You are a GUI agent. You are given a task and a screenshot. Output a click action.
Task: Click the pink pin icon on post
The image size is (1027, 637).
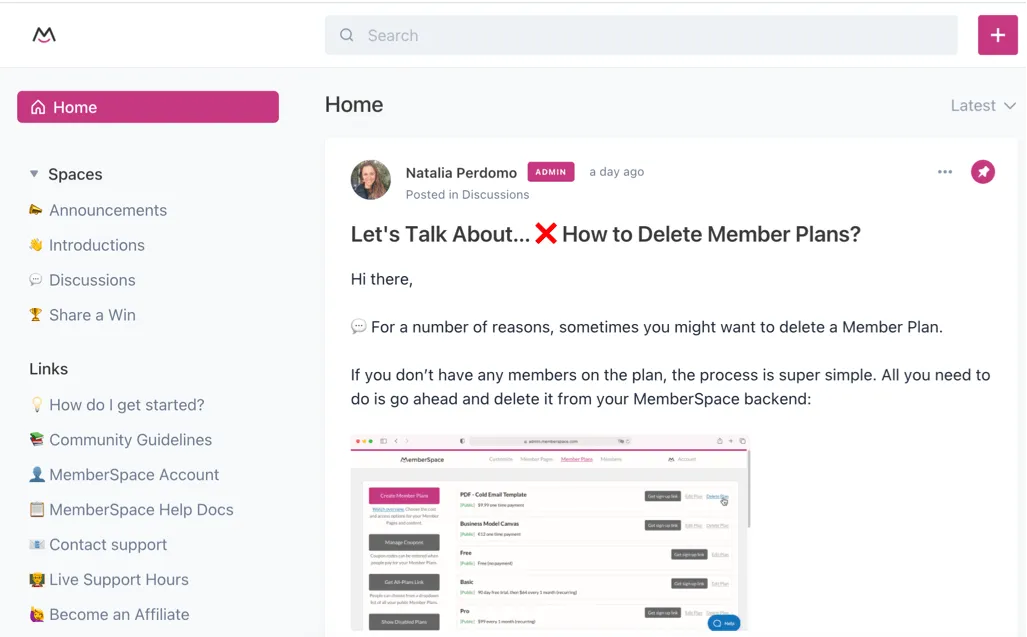982,172
